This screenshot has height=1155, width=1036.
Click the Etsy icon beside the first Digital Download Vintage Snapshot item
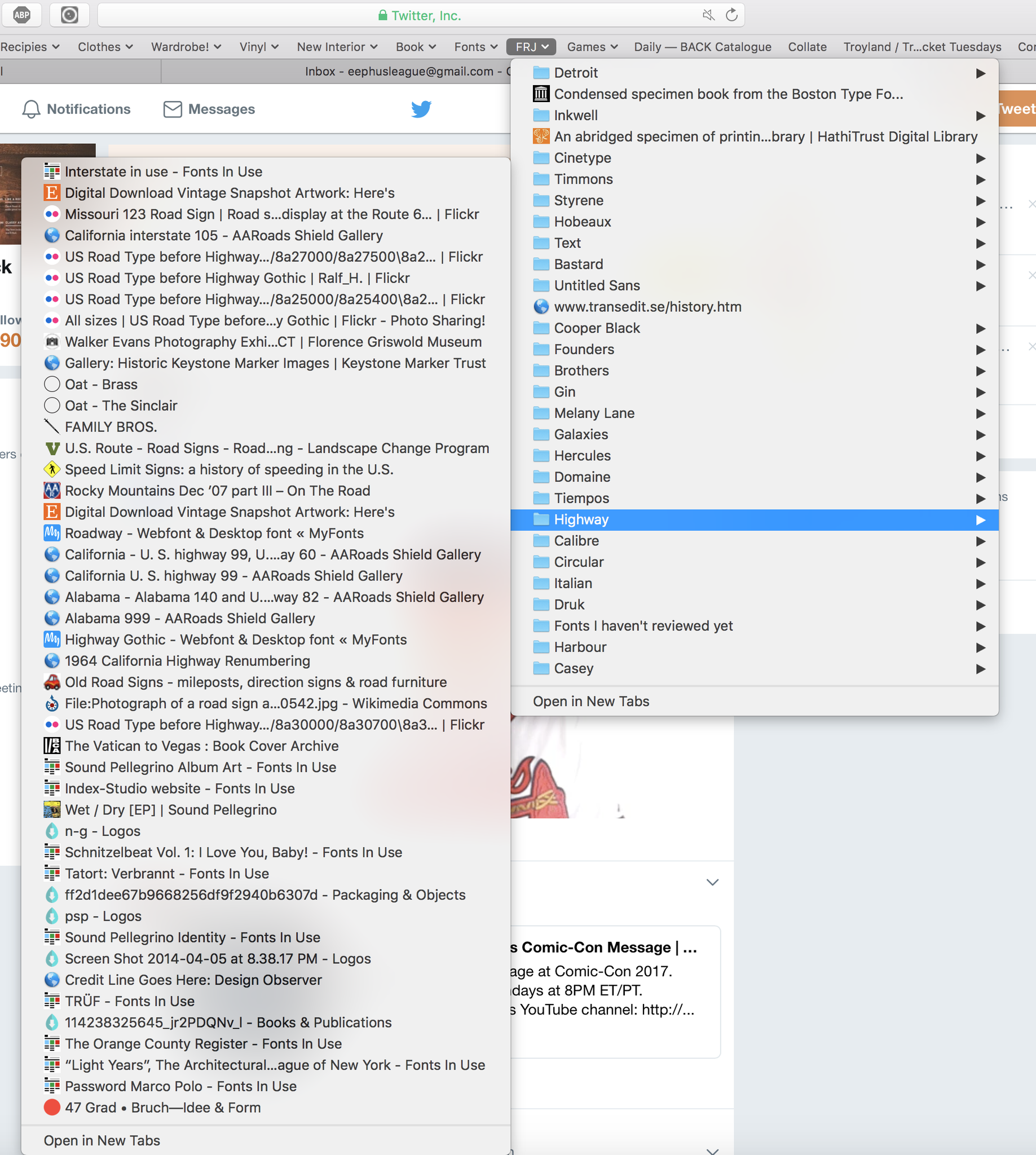(52, 193)
